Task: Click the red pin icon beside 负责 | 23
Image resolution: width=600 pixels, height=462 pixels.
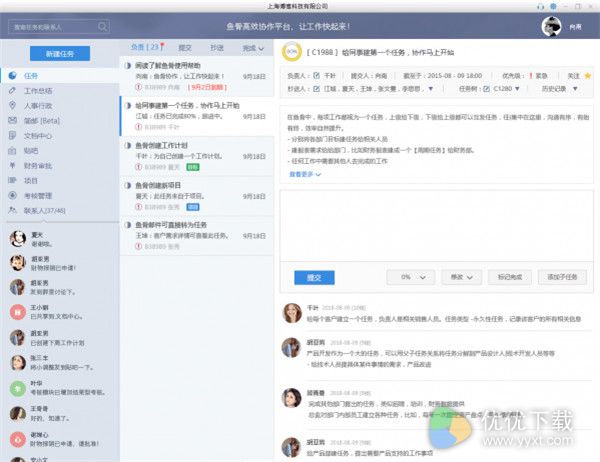Action: coord(162,47)
